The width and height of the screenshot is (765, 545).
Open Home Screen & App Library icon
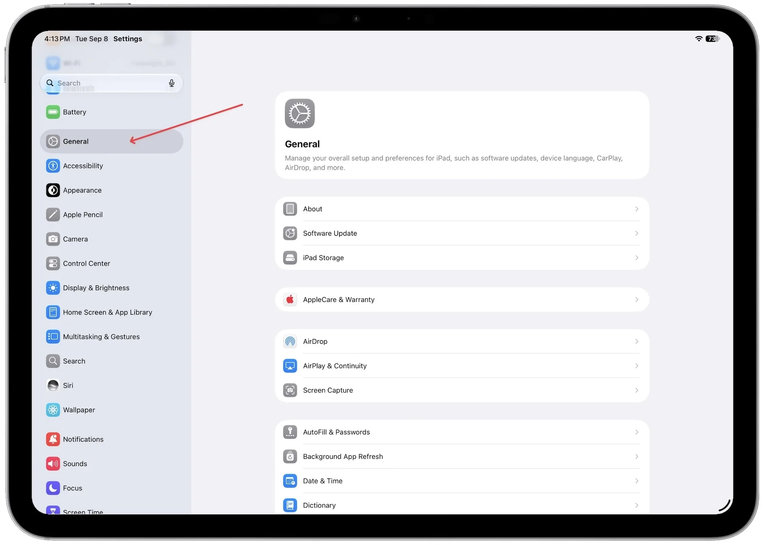point(53,312)
